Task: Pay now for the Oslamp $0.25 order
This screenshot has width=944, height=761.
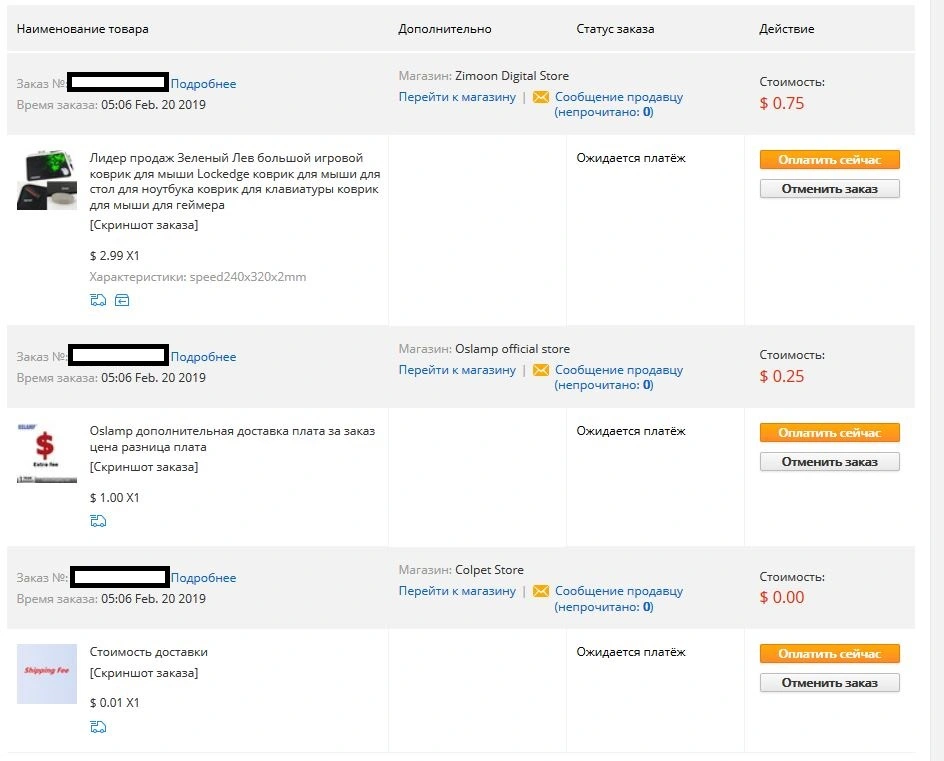Action: click(830, 432)
